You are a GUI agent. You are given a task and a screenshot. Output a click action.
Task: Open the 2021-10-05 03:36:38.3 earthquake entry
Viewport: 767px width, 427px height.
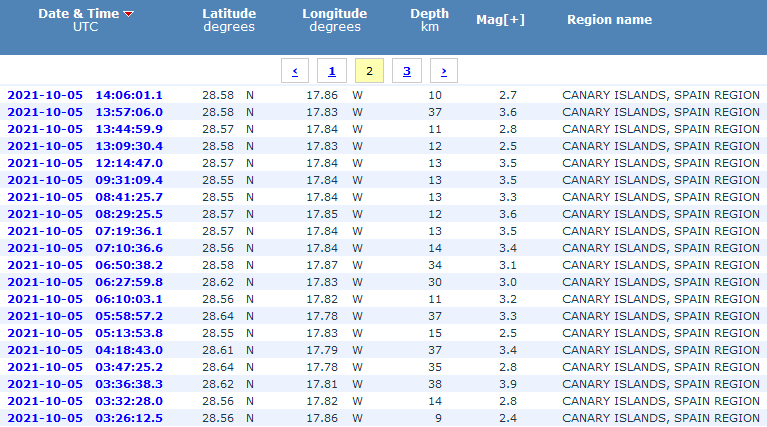tap(85, 384)
